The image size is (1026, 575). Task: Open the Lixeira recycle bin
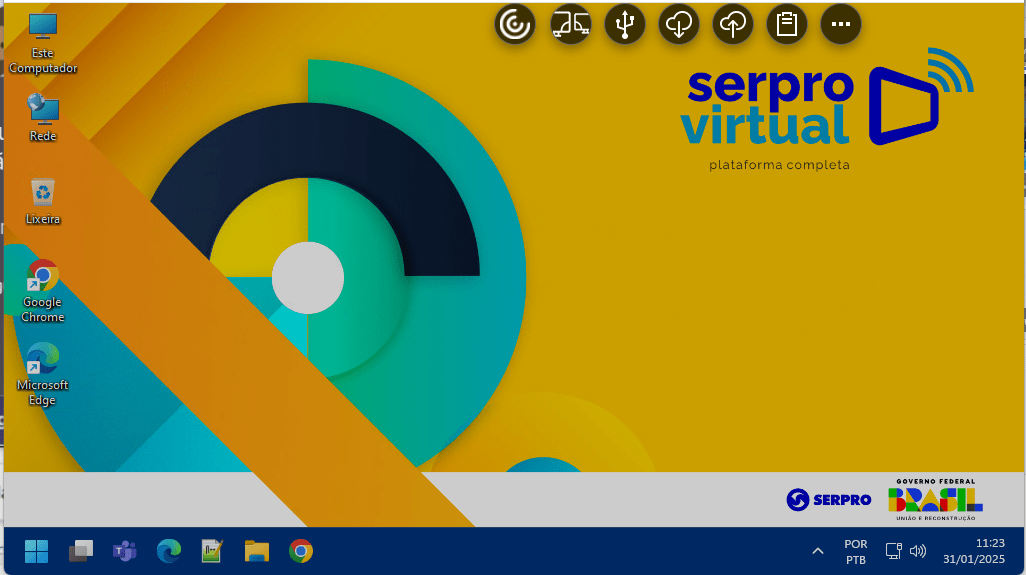coord(43,201)
